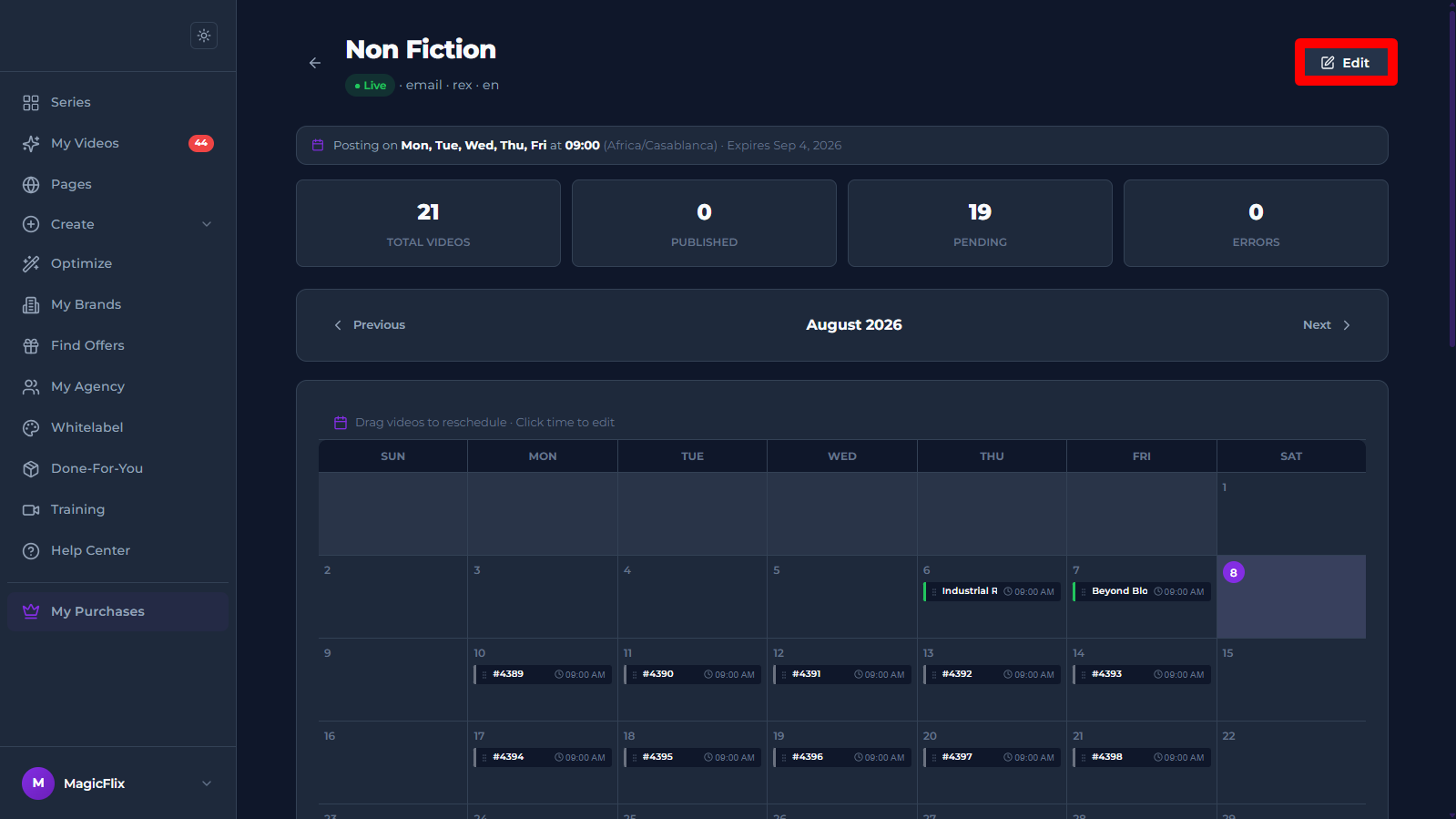The width and height of the screenshot is (1456, 819).
Task: Click the 09:00 AM time on video #4397
Action: pyautogui.click(x=1029, y=758)
